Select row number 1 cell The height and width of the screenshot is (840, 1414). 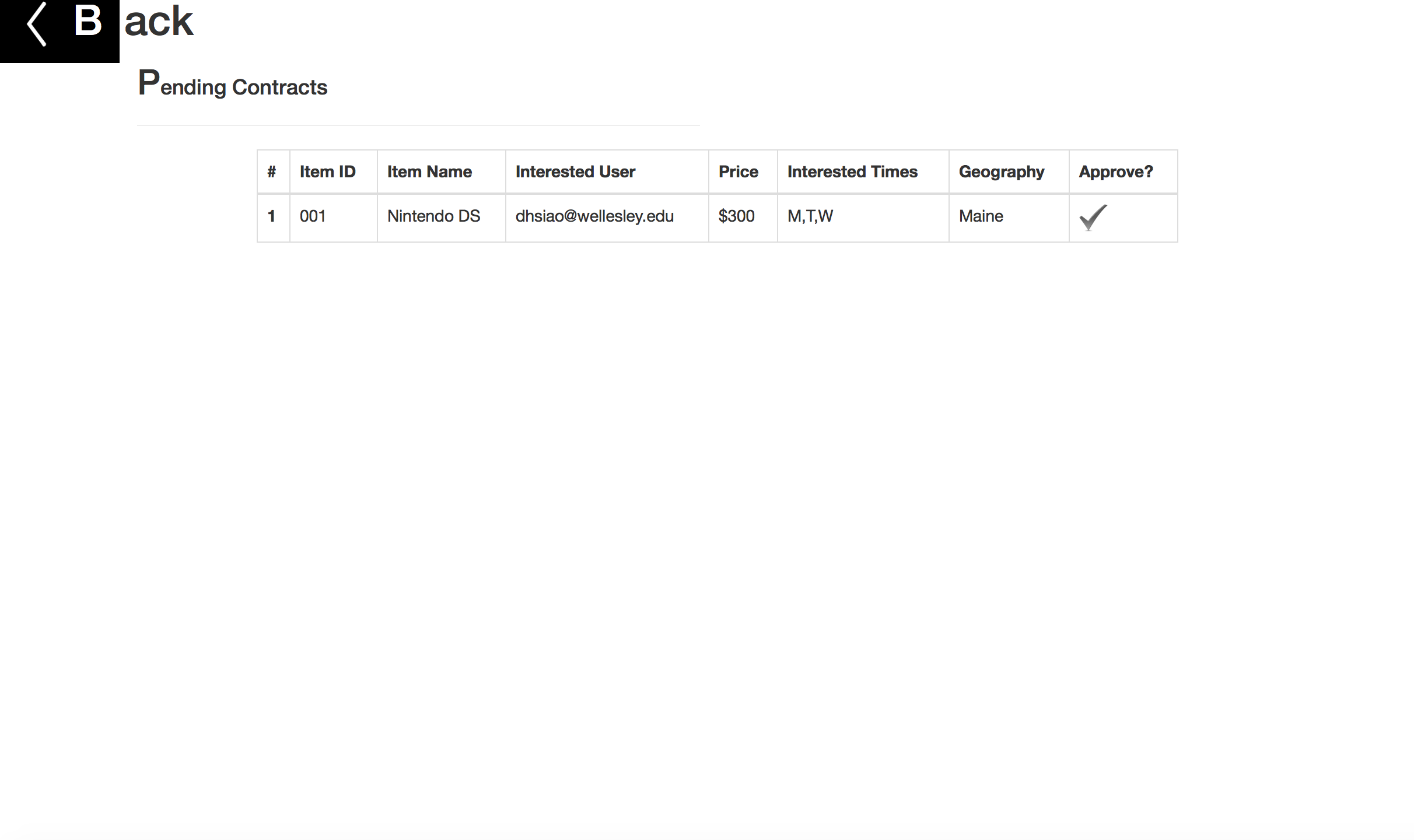[x=272, y=216]
